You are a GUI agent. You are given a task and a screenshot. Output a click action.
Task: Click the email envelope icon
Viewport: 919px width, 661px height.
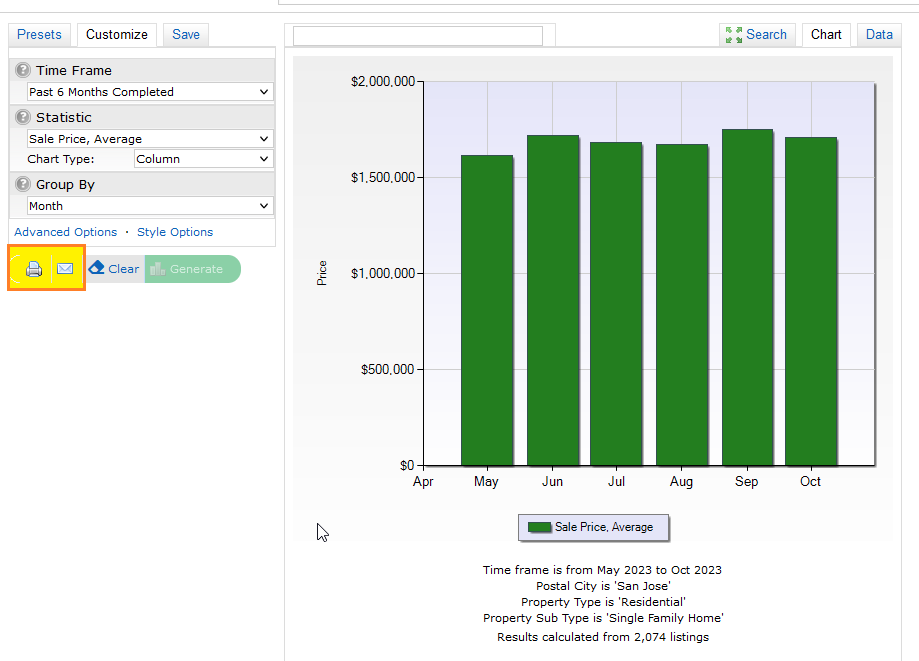point(65,269)
